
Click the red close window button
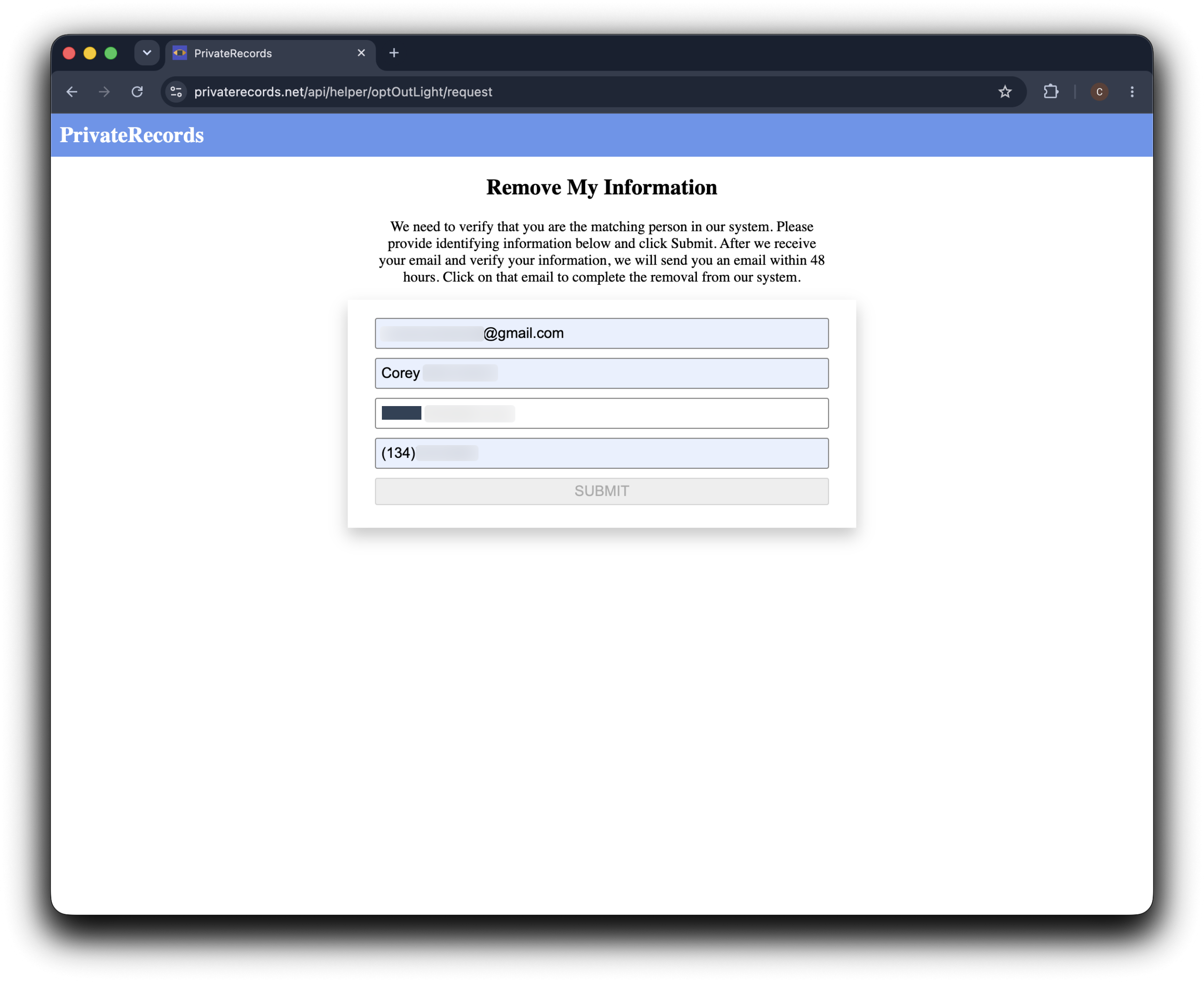click(69, 53)
